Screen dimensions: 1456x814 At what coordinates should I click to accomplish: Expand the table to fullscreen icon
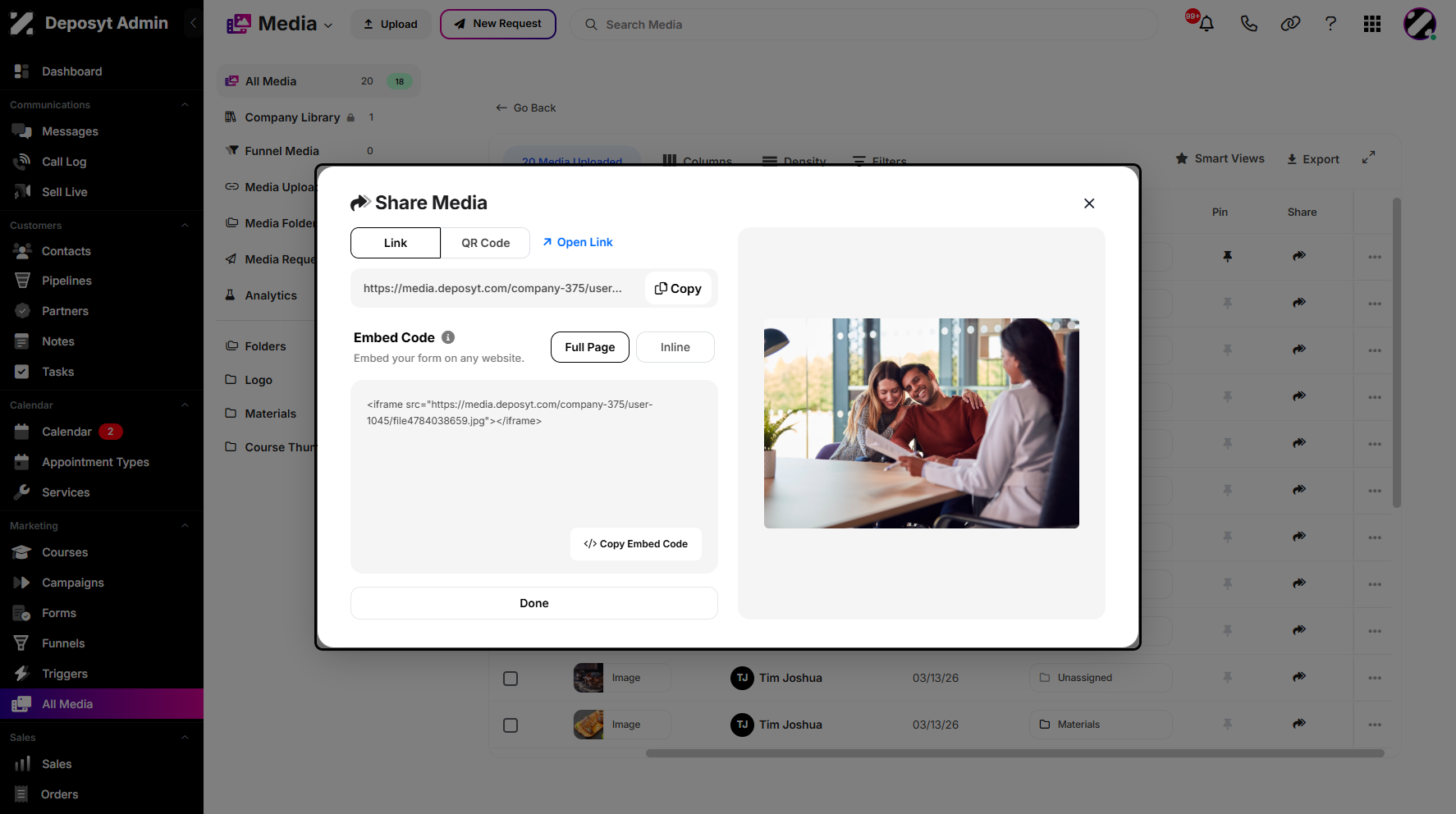coord(1368,158)
